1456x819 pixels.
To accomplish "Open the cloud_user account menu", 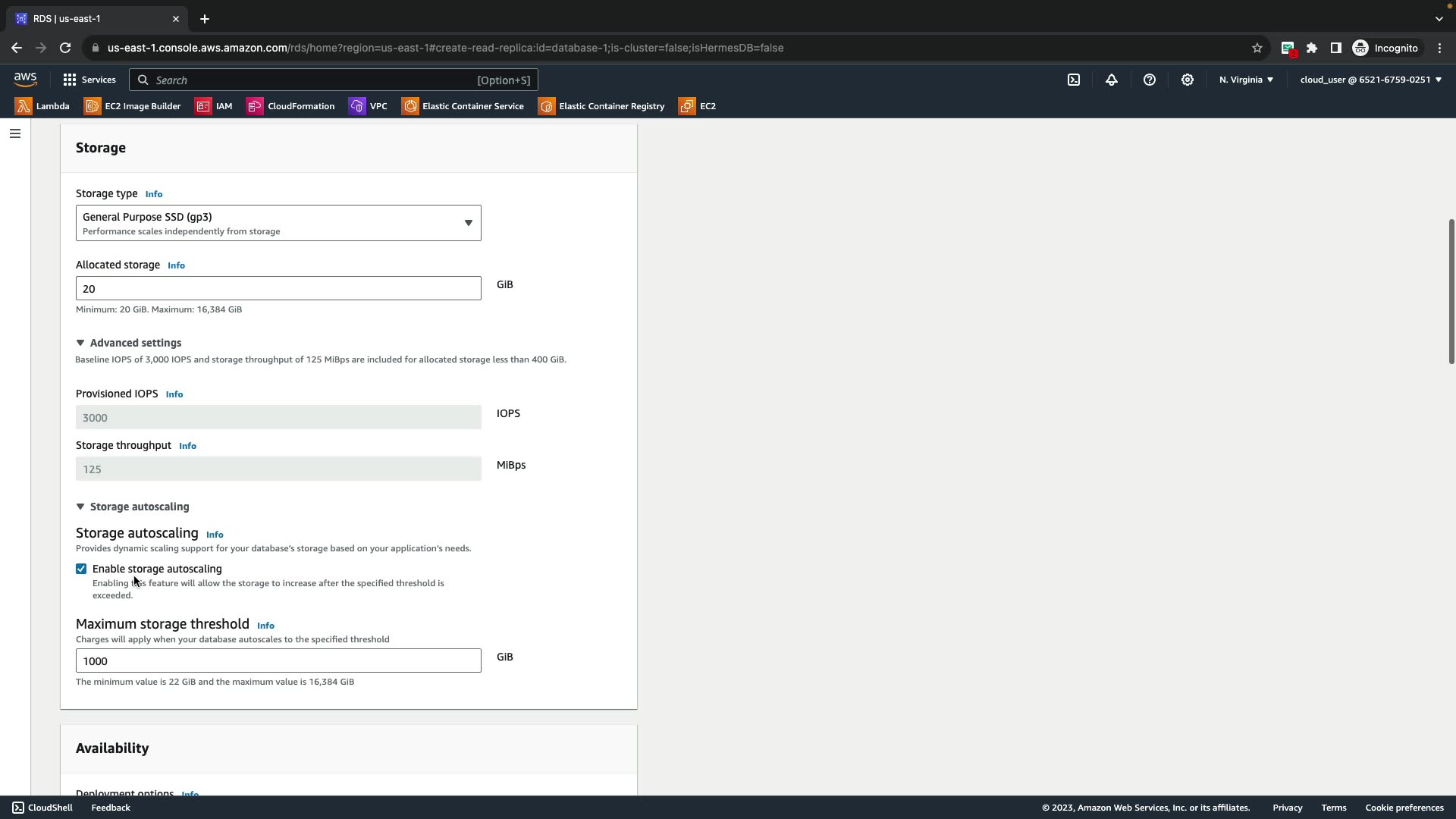I will [x=1370, y=80].
